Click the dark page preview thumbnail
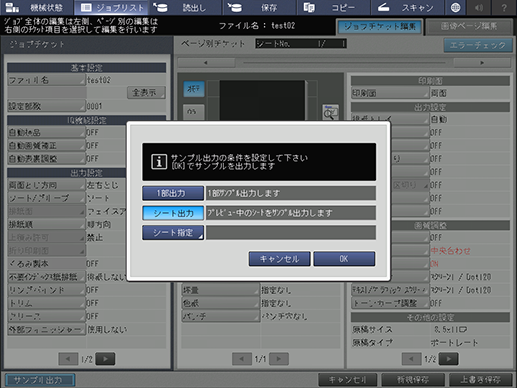Viewport: 517px width, 388px height. pyautogui.click(x=262, y=100)
